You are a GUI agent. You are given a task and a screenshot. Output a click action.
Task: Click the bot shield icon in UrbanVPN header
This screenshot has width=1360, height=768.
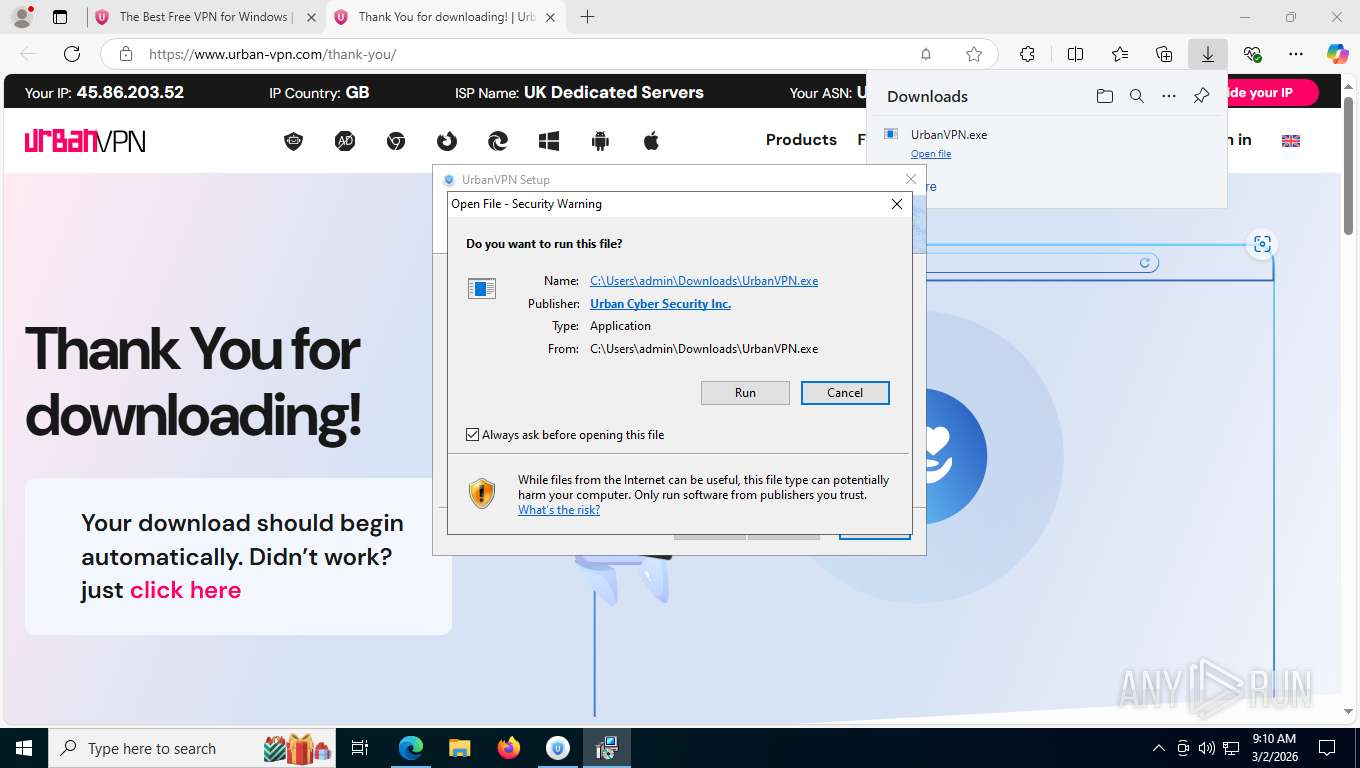point(293,141)
